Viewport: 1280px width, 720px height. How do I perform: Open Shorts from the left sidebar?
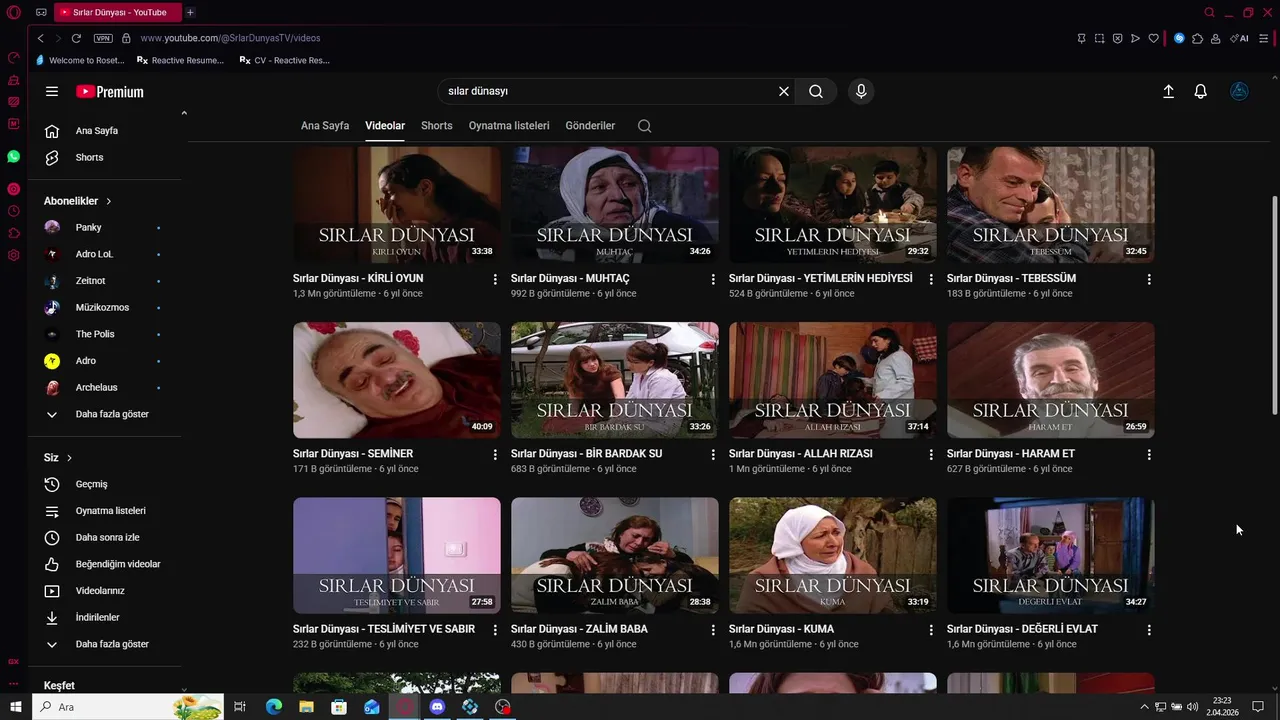click(x=105, y=158)
